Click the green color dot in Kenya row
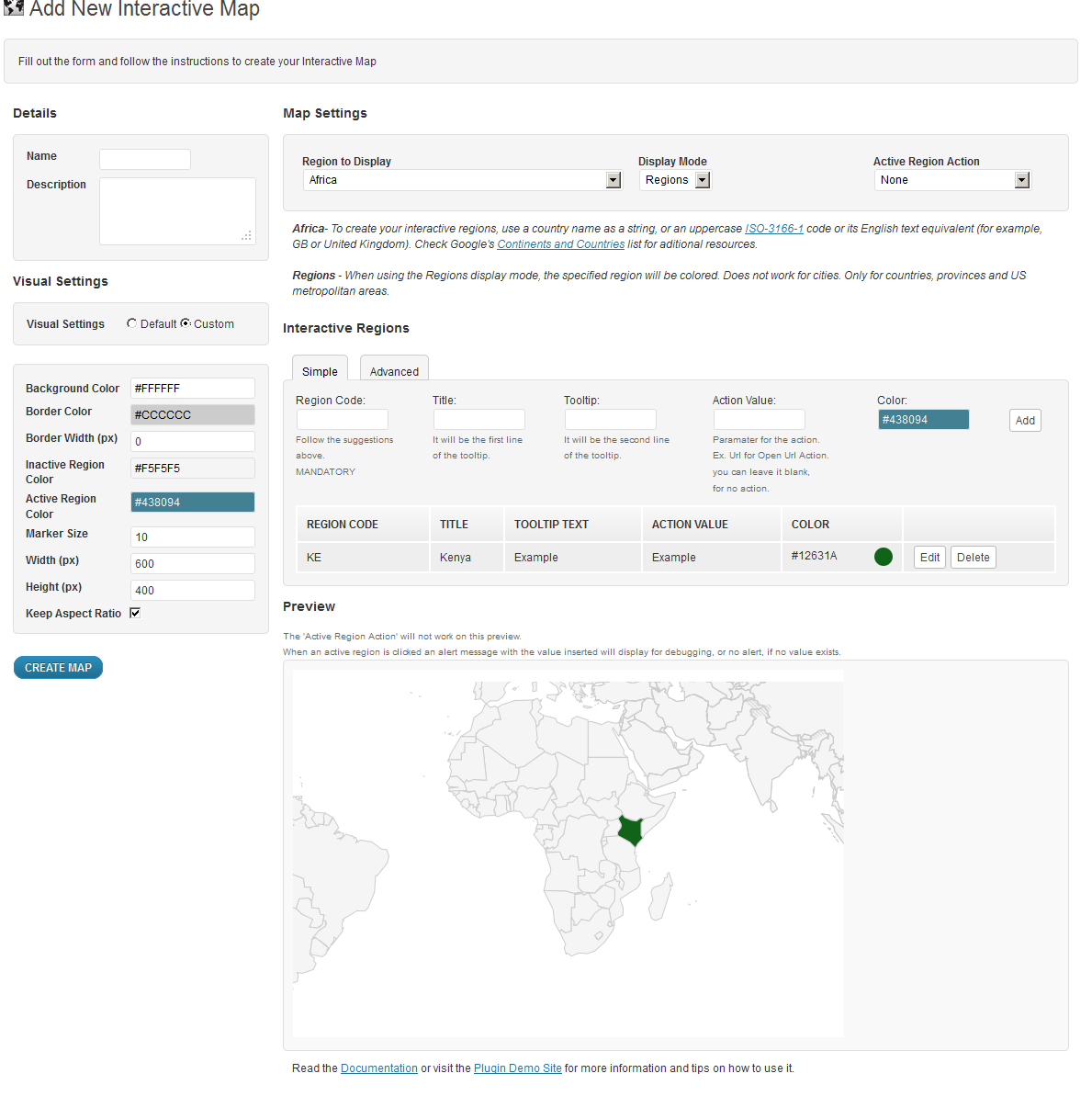This screenshot has height=1096, width=1092. pos(884,557)
